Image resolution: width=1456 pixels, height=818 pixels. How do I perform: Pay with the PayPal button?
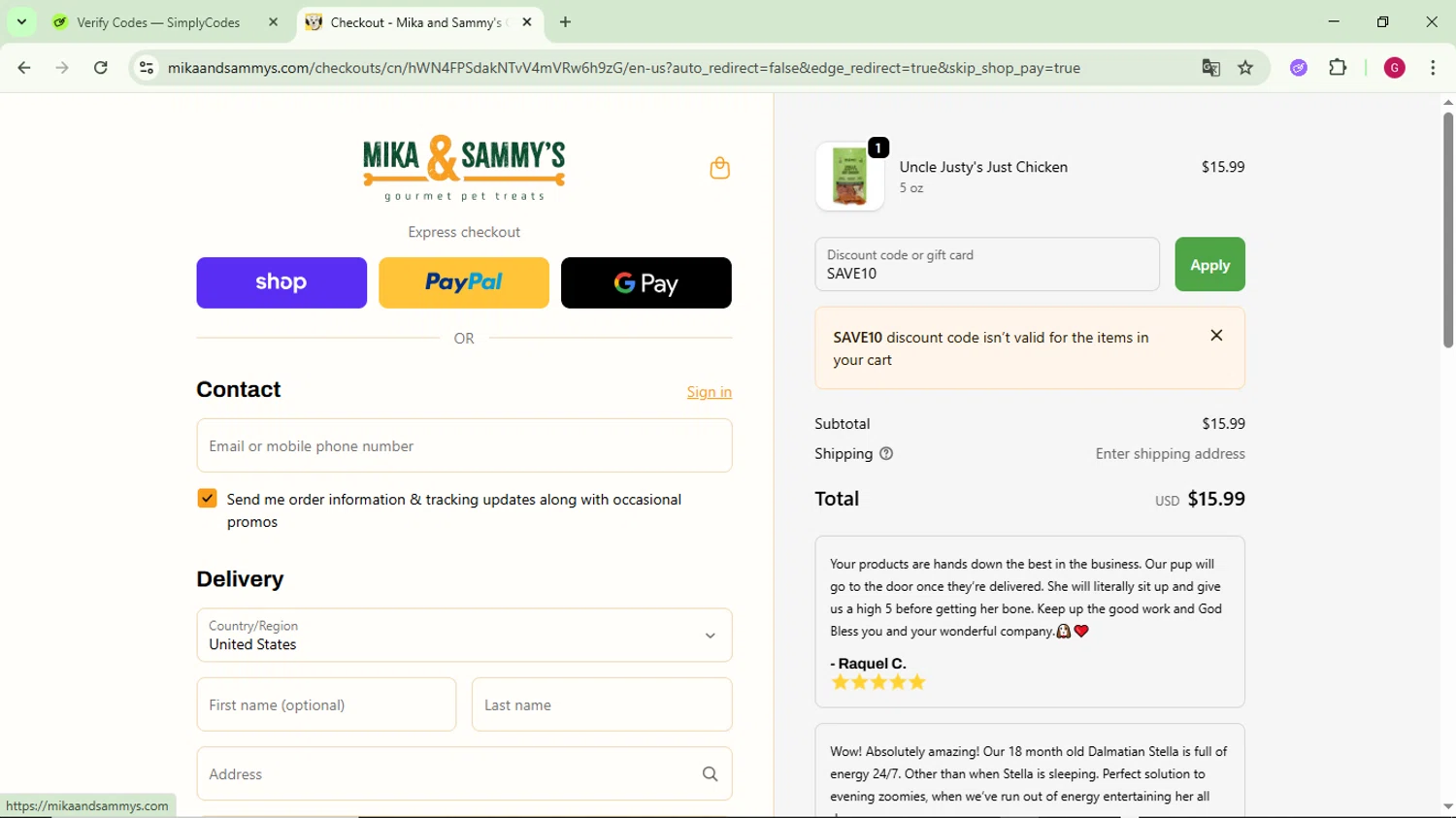click(464, 282)
